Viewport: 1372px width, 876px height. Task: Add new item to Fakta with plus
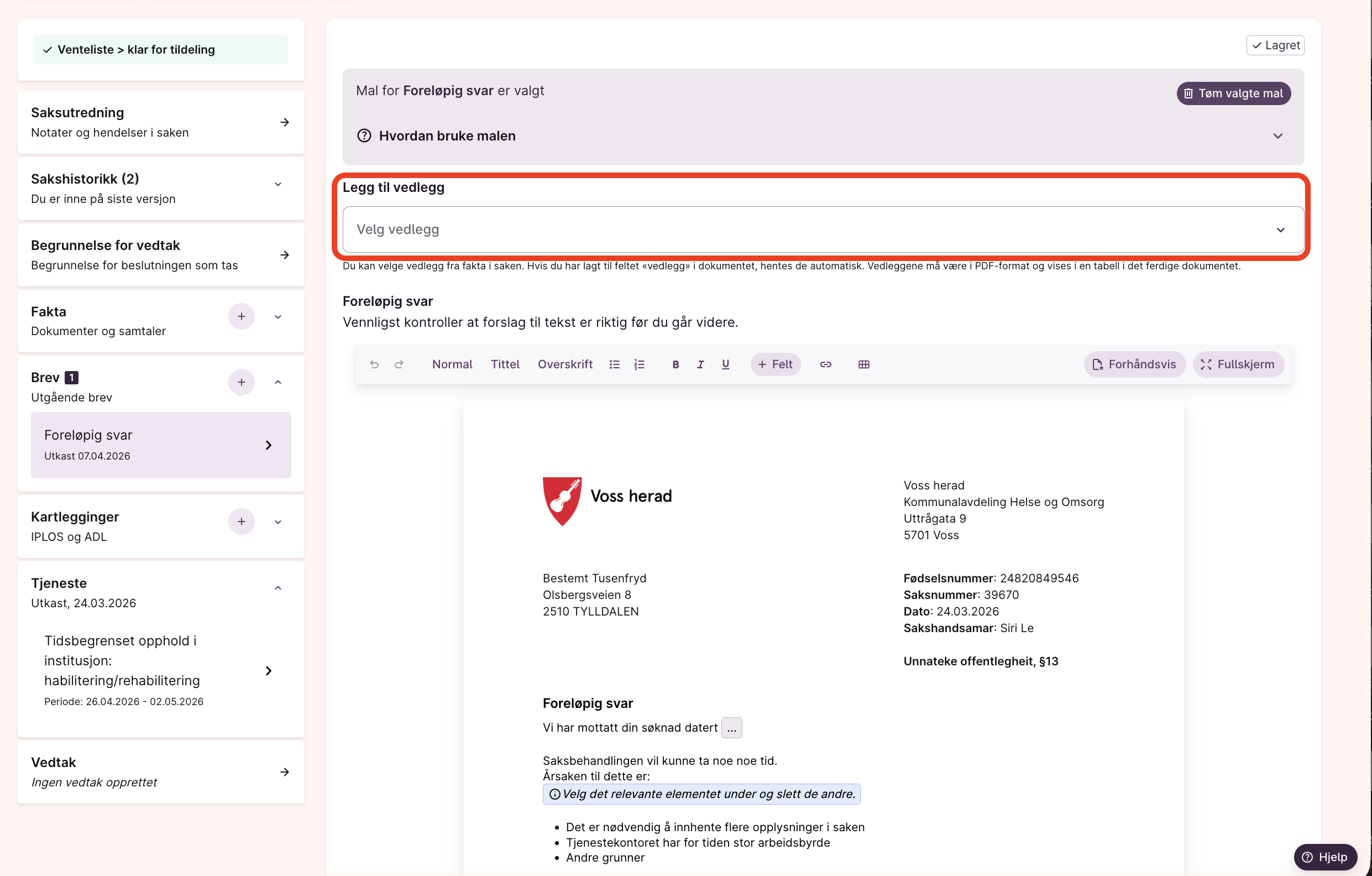[x=241, y=316]
